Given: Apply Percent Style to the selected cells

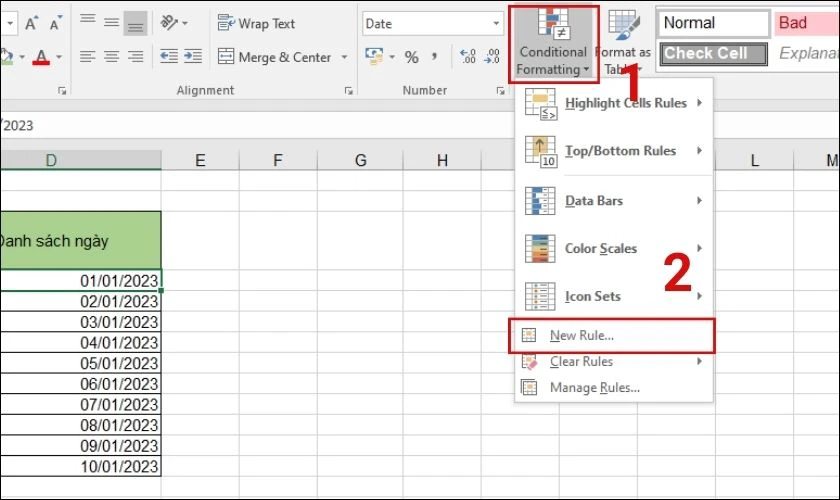Looking at the screenshot, I should [x=411, y=56].
